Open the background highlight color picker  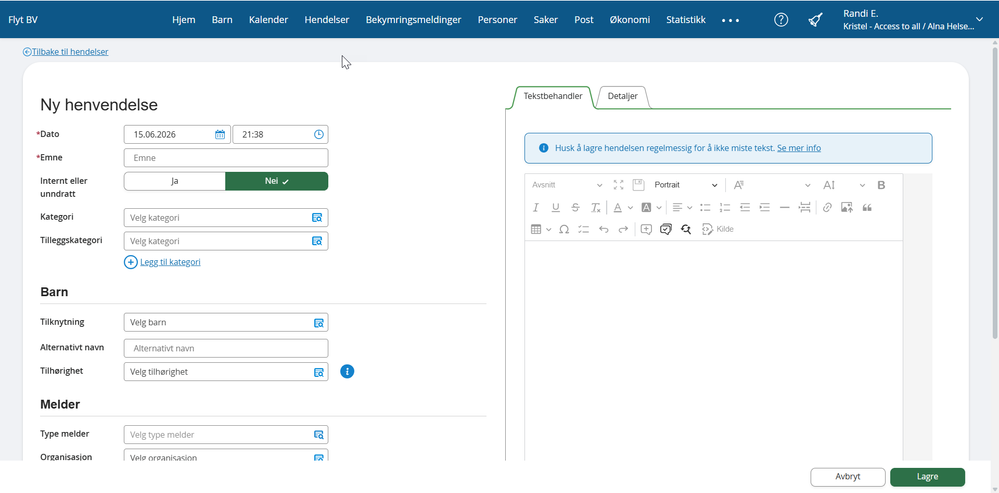[651, 207]
